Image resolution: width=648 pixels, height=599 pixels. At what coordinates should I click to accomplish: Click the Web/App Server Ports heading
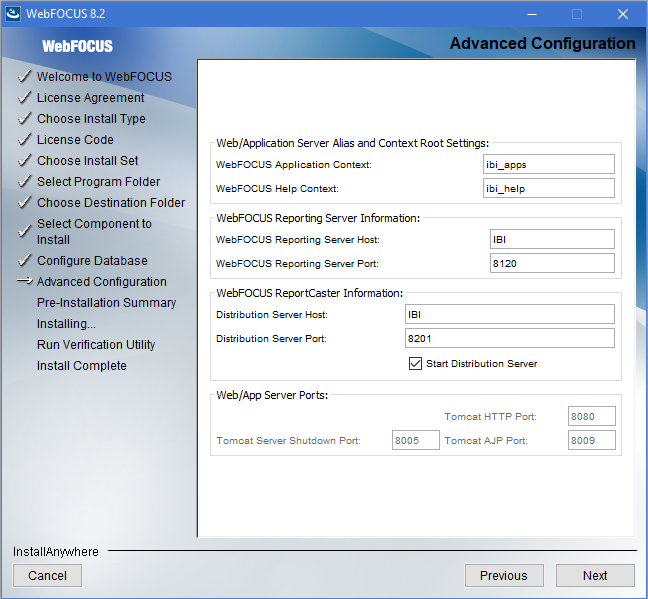[x=272, y=395]
